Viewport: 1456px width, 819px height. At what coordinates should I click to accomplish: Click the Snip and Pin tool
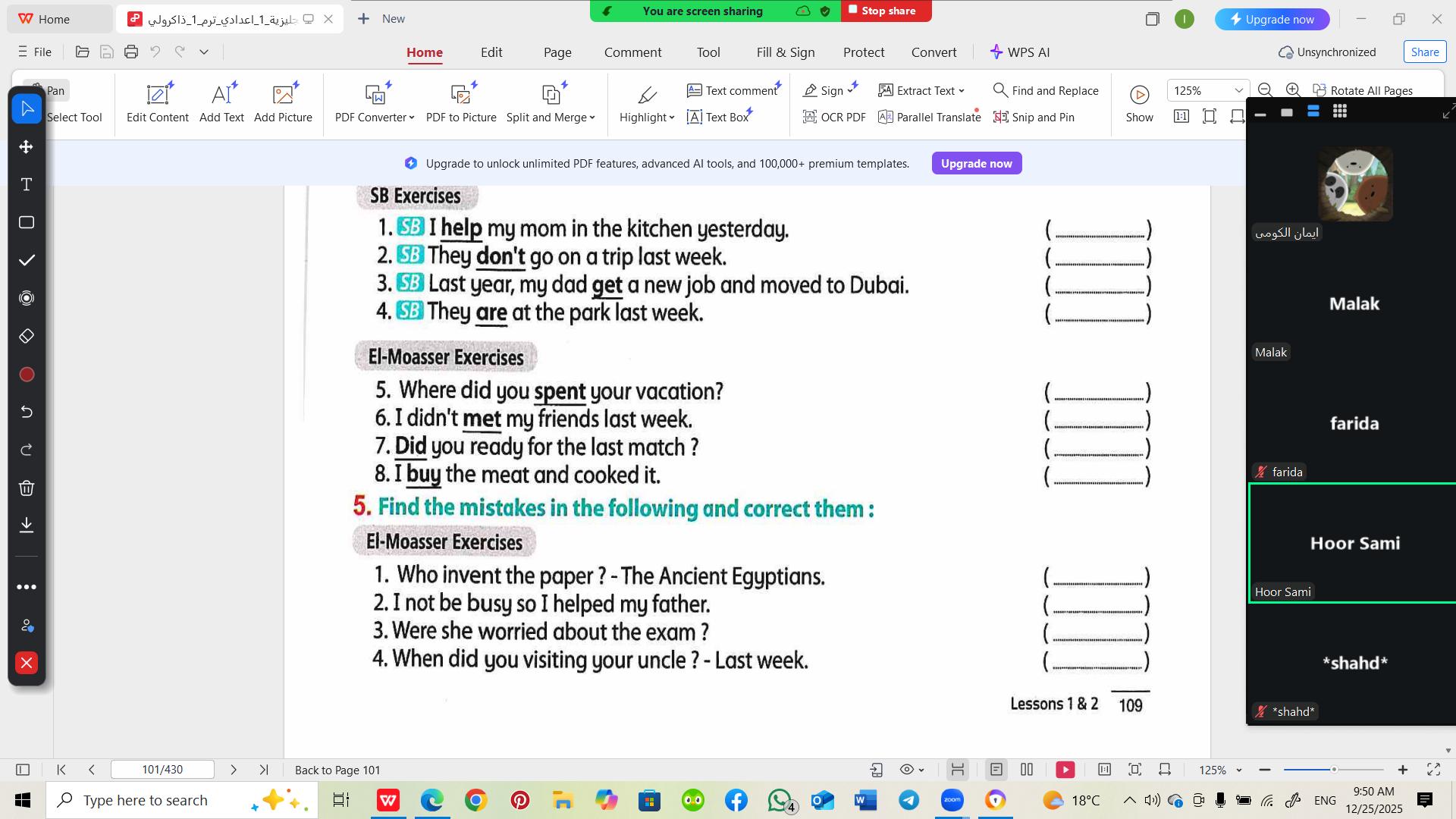(x=1034, y=117)
